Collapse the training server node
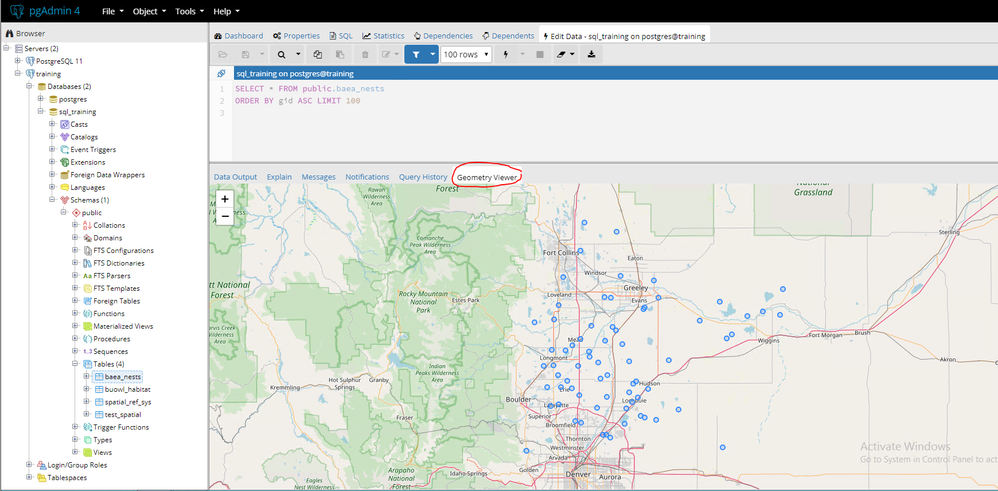The height and width of the screenshot is (491, 998). pos(18,73)
